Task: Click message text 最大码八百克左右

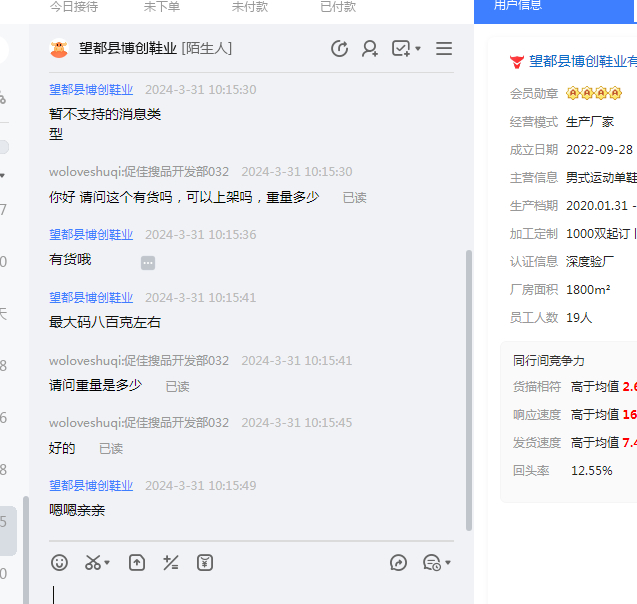Action: 105,322
